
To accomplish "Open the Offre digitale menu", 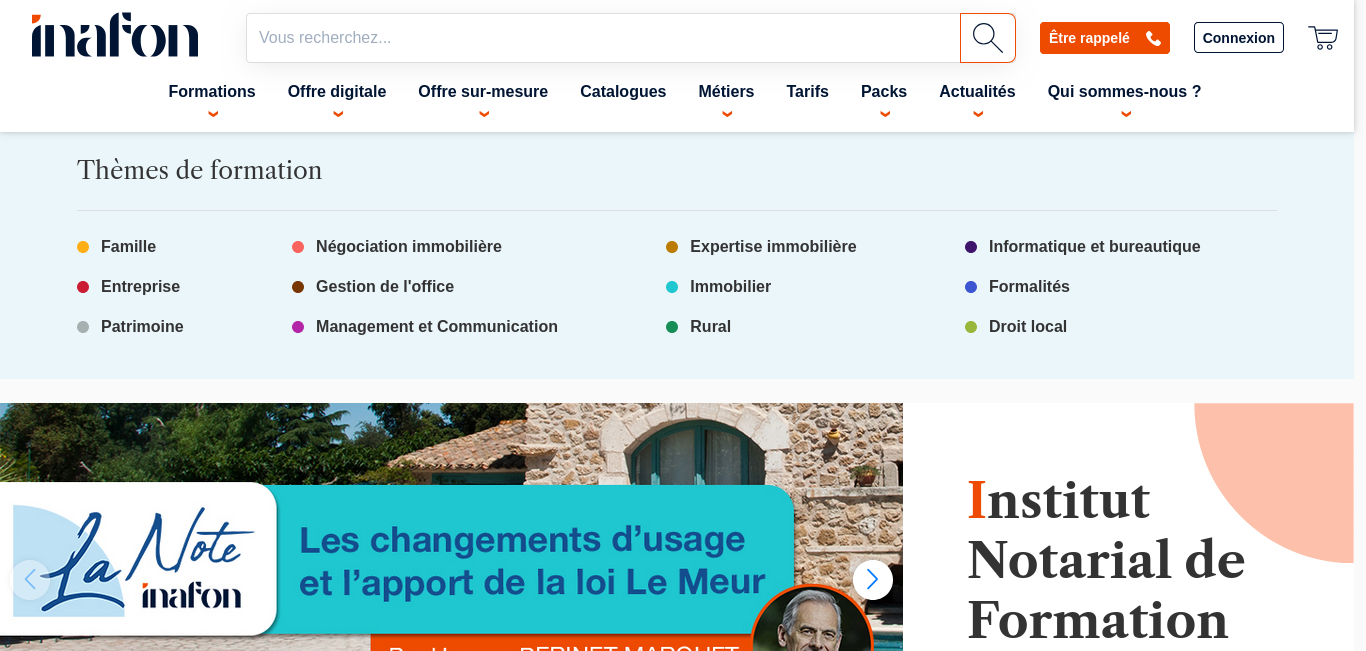I will 337,92.
